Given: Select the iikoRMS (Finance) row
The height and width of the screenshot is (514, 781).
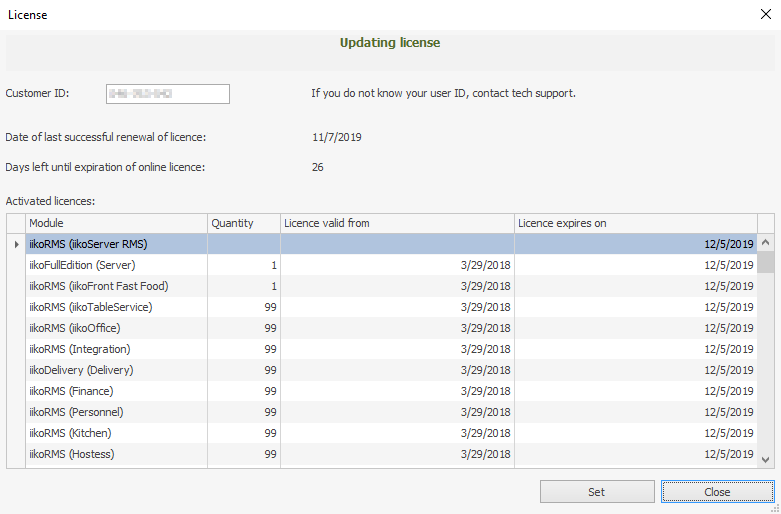Looking at the screenshot, I should coord(116,391).
